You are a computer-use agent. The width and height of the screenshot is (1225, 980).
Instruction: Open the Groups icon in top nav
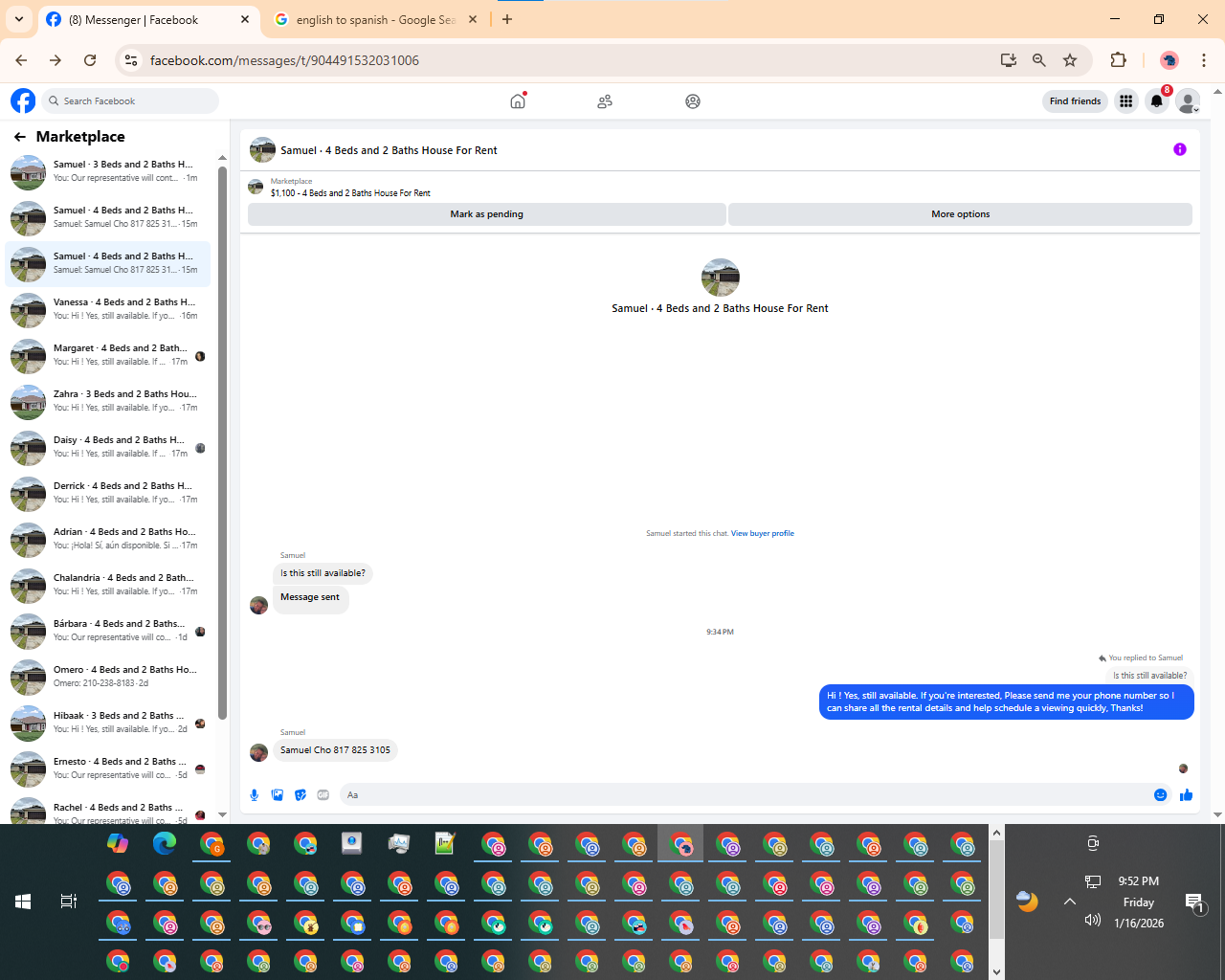[x=693, y=100]
